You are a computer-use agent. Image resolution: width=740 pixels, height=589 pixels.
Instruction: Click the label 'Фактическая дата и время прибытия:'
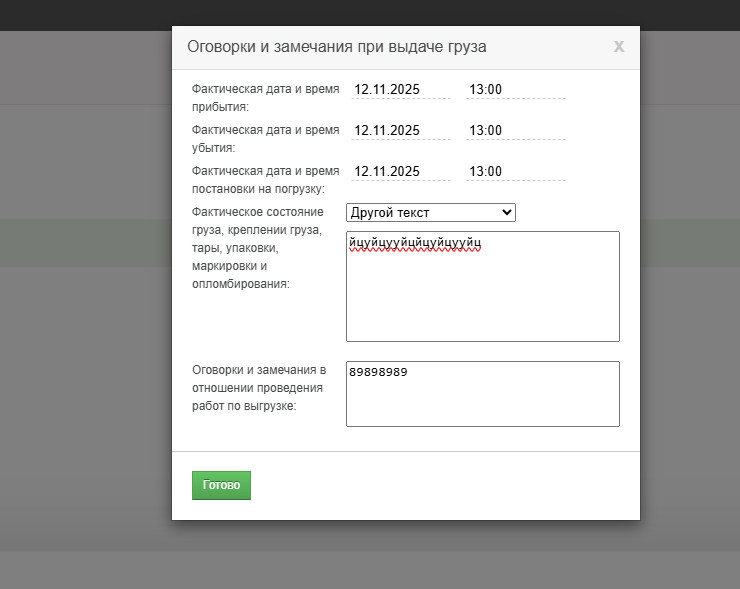tap(265, 98)
